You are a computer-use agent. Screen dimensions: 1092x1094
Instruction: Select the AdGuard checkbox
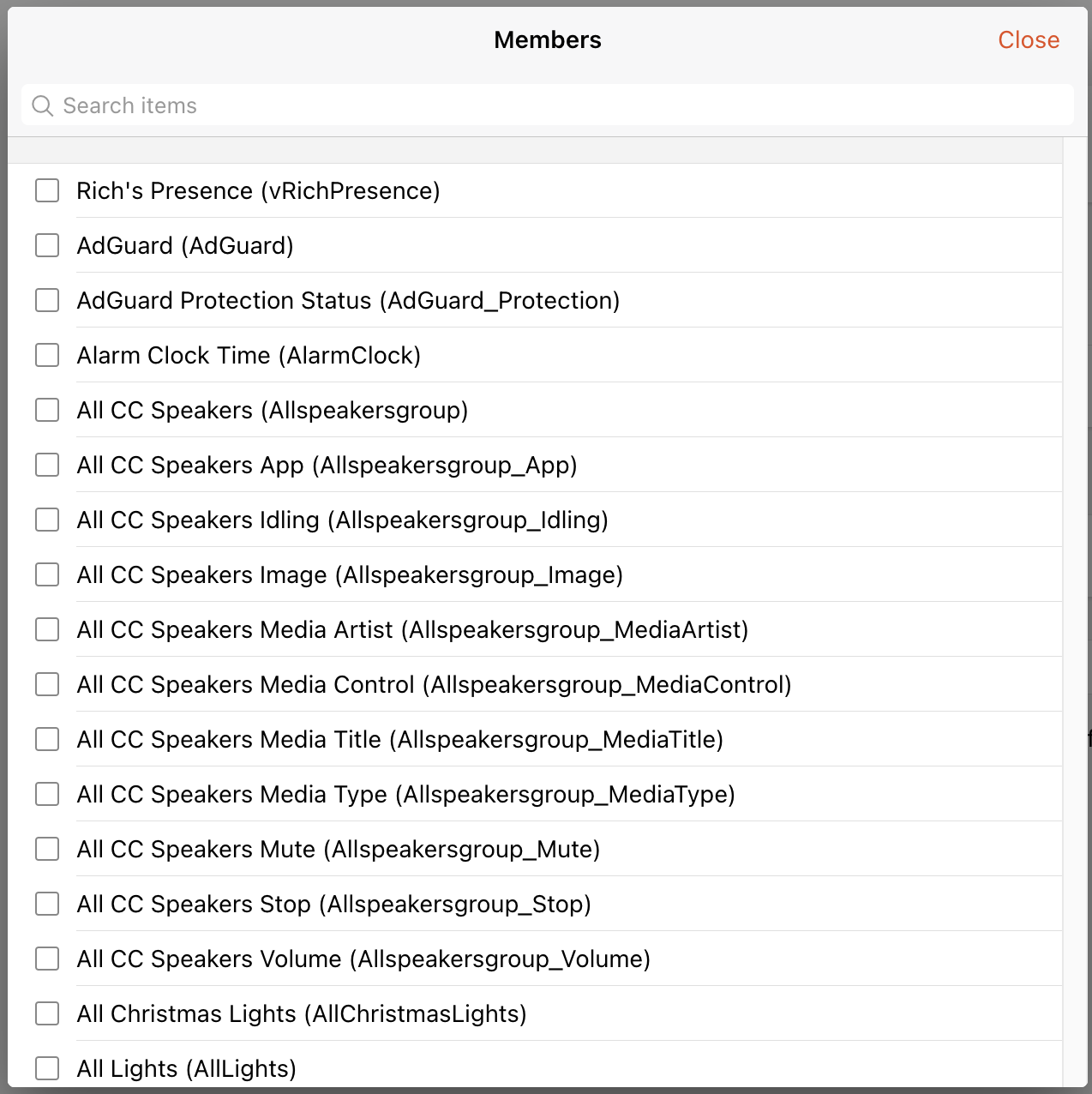pos(46,245)
